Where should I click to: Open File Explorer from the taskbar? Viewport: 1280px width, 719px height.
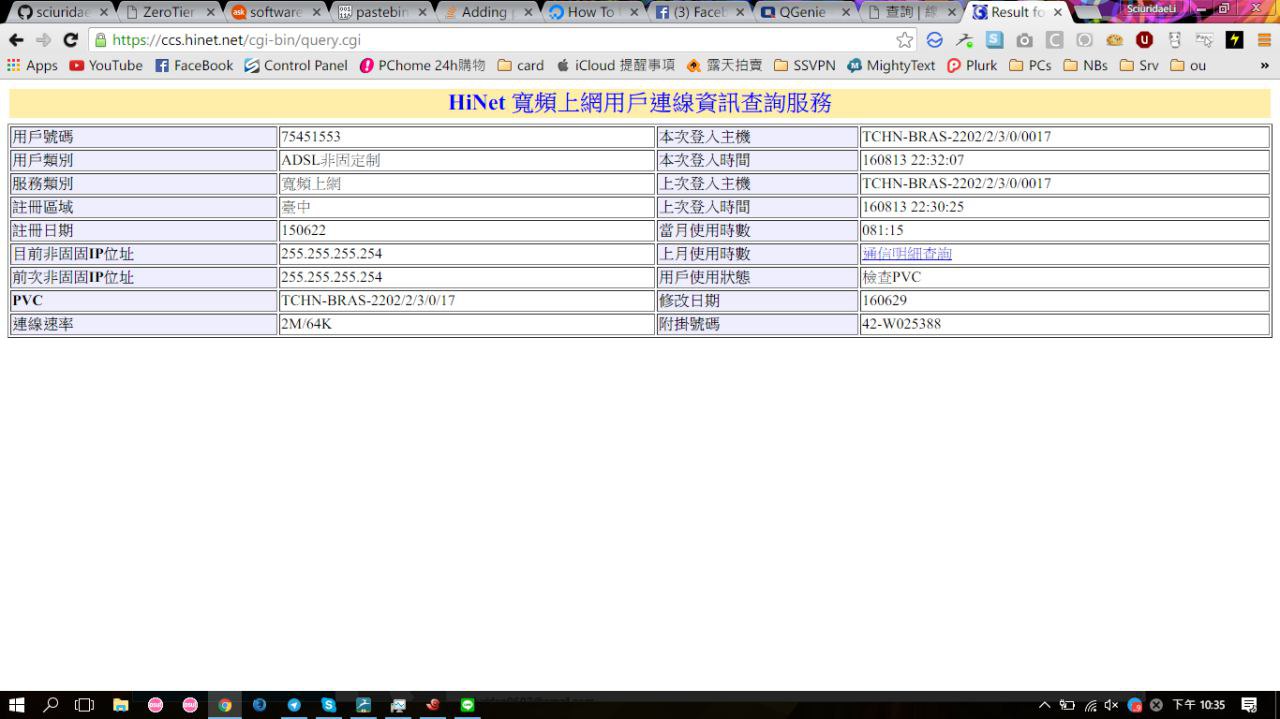click(121, 705)
